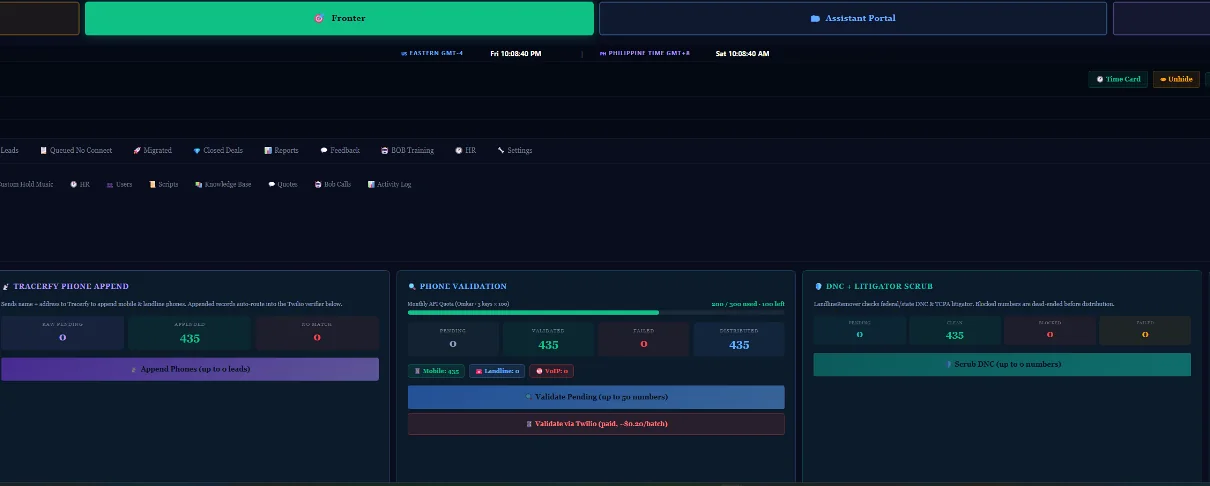The image size is (1210, 486).
Task: Click the Migrated rocket icon
Action: tap(136, 150)
